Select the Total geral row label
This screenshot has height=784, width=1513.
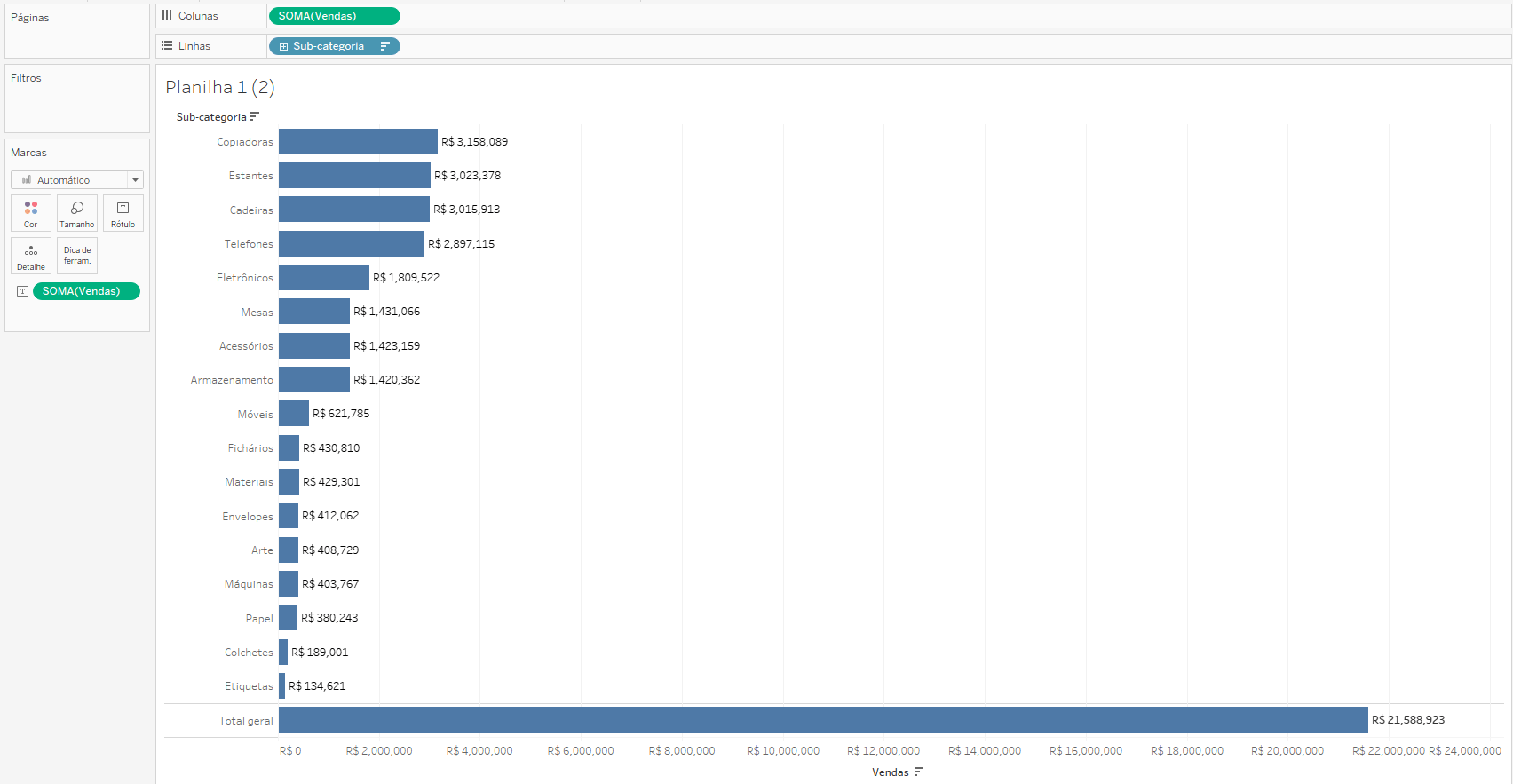pos(246,721)
